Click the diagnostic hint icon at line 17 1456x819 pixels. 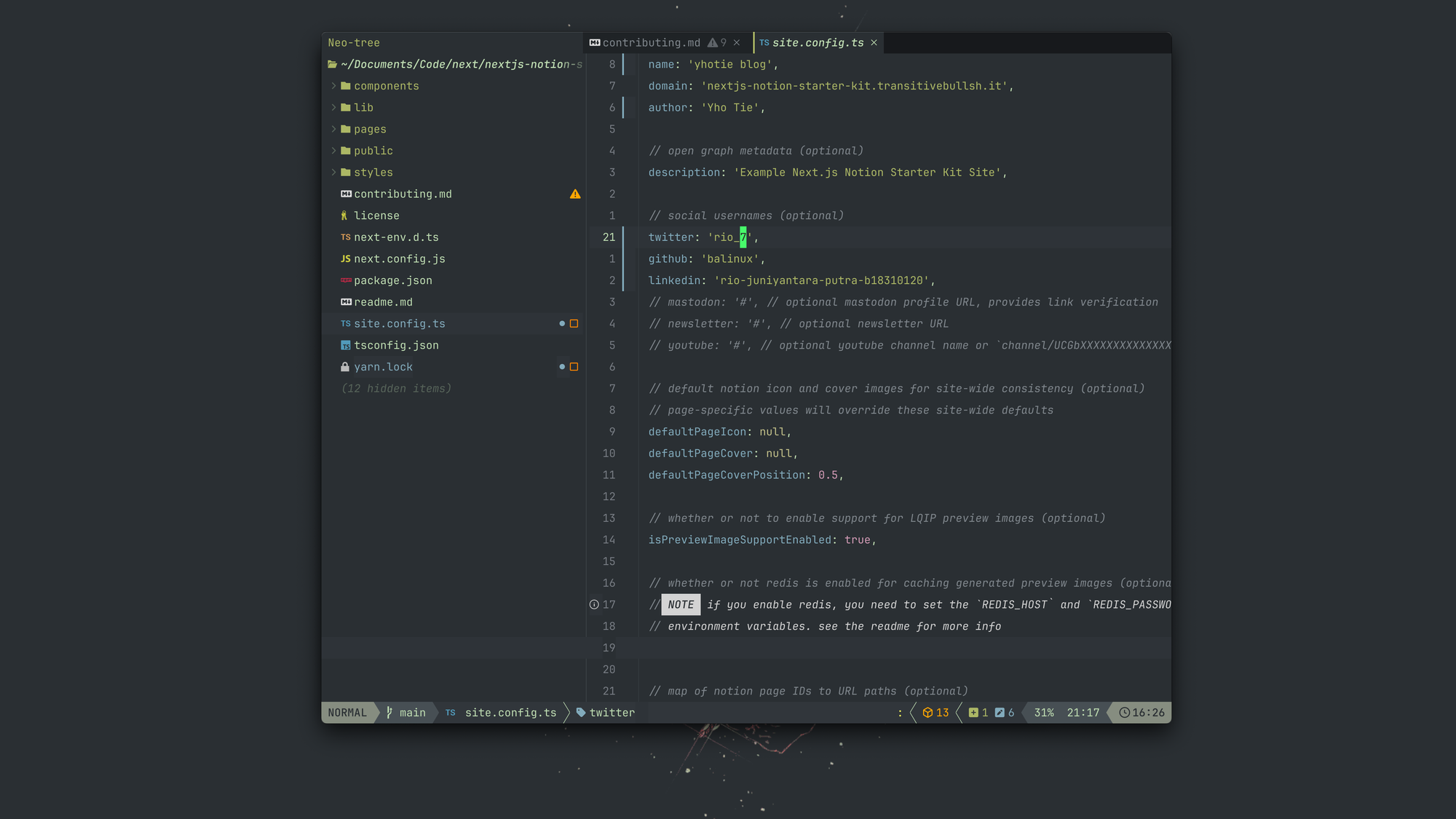point(594,604)
